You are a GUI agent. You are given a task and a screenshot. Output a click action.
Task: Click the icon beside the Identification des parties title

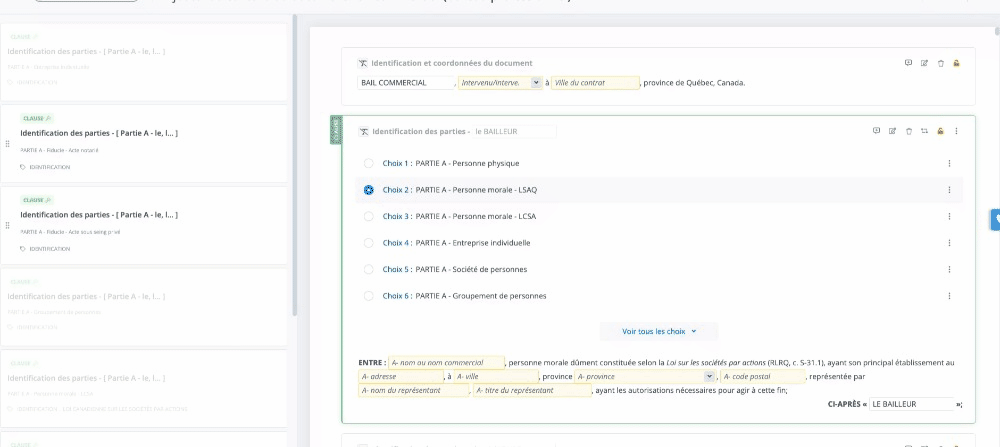(364, 131)
